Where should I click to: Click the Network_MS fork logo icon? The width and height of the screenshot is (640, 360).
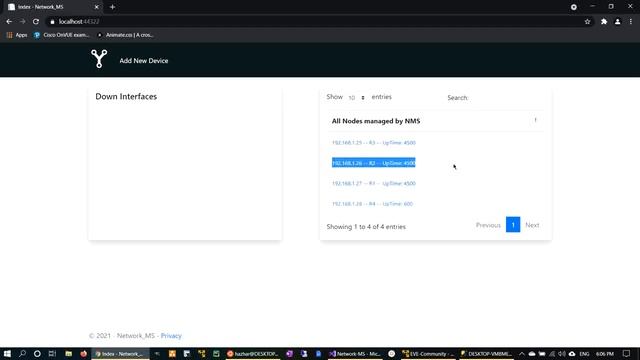tap(99, 59)
